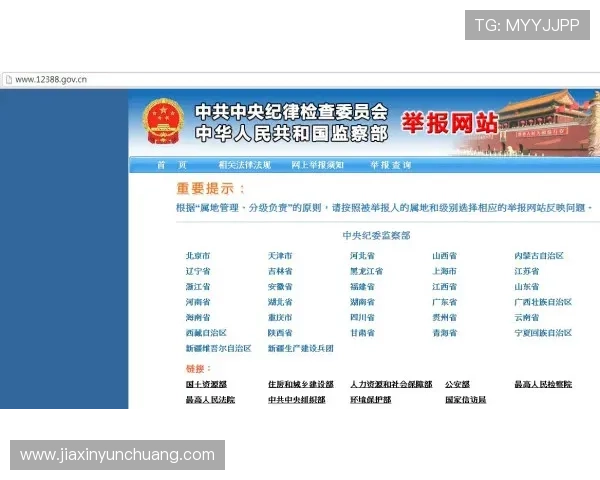
Task: Choose the 安徽省 link
Action: click(x=280, y=286)
